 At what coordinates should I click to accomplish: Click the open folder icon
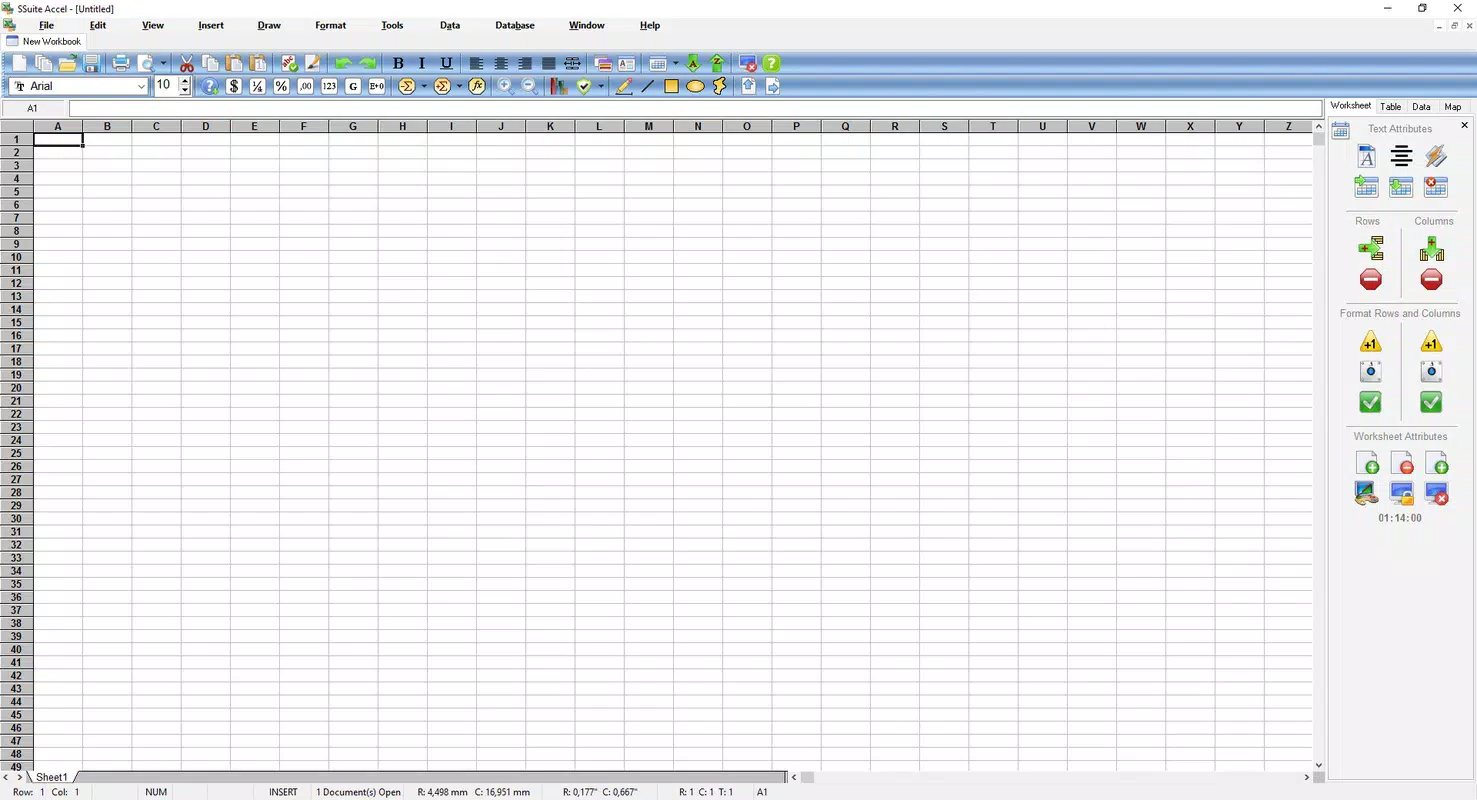pos(67,63)
